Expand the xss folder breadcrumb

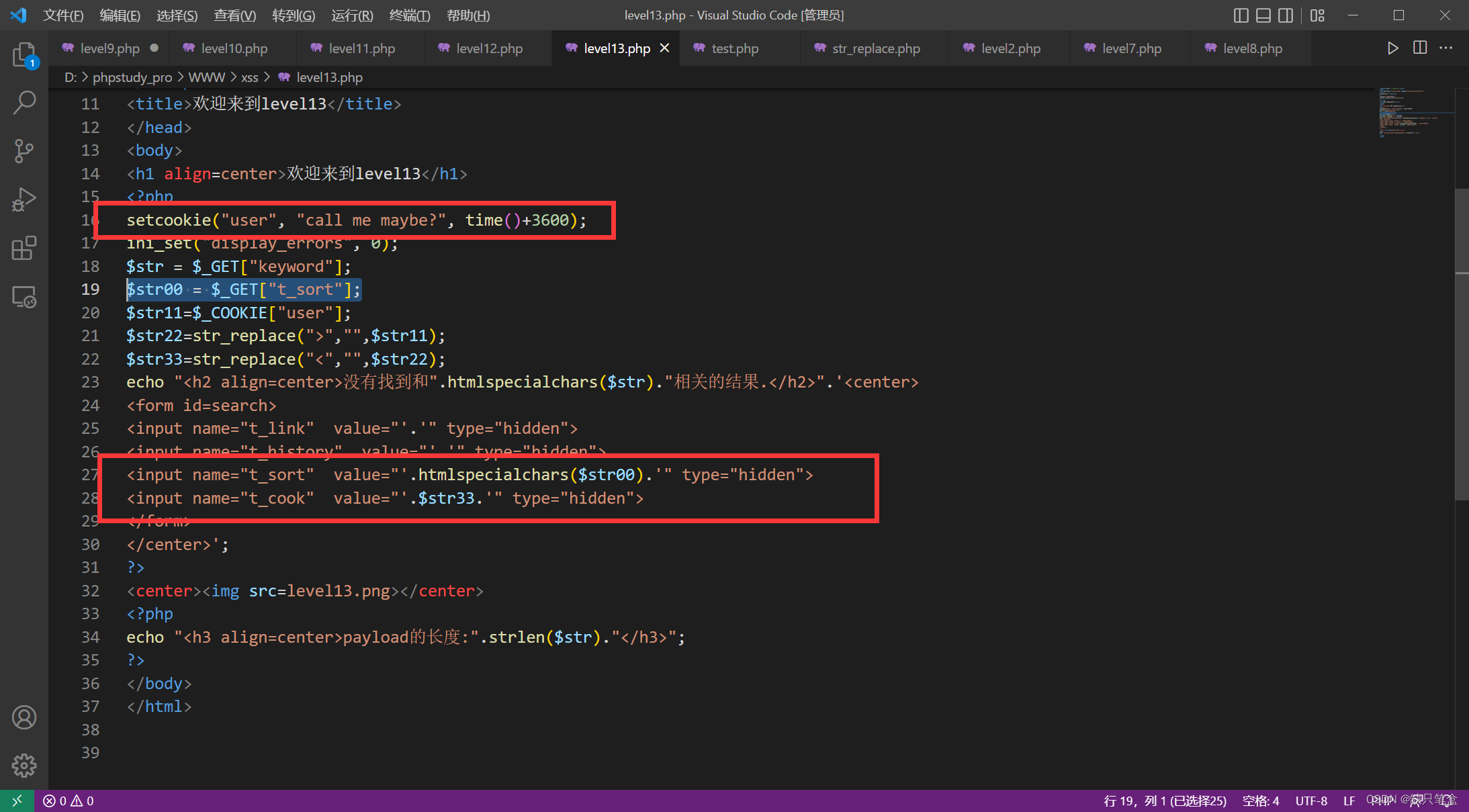249,77
